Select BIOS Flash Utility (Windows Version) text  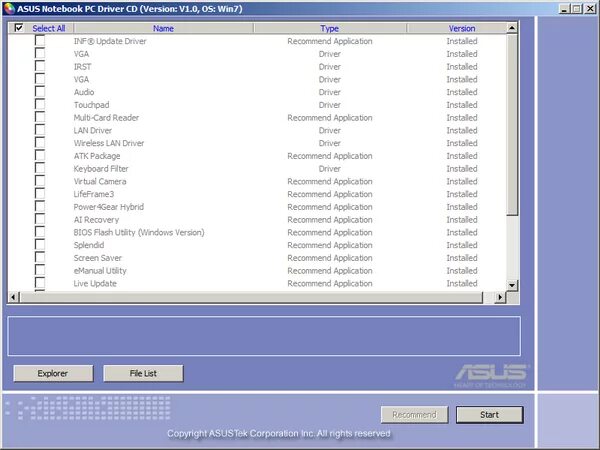139,232
